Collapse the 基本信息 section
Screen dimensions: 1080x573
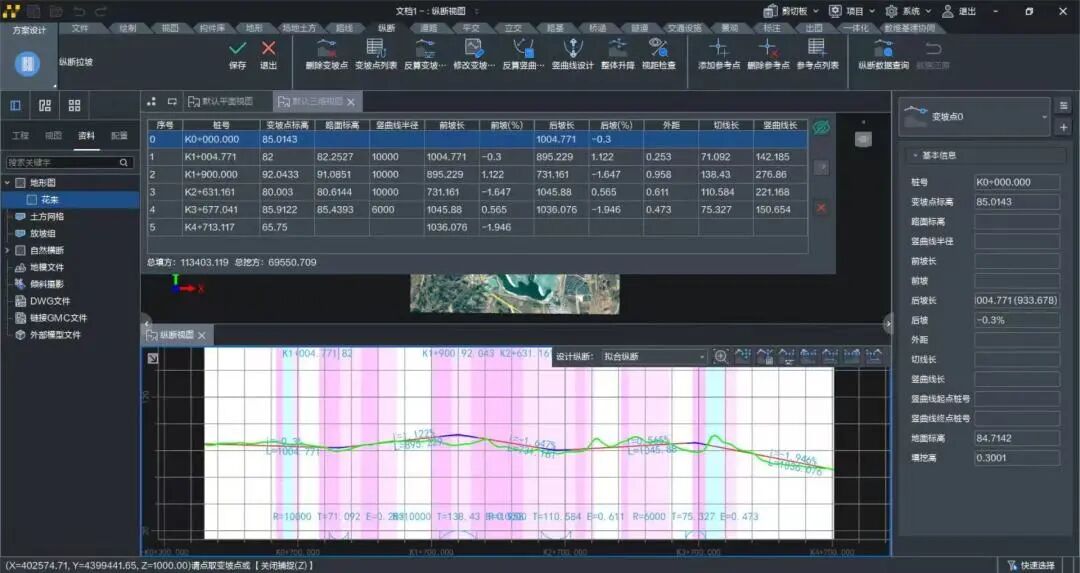click(915, 156)
